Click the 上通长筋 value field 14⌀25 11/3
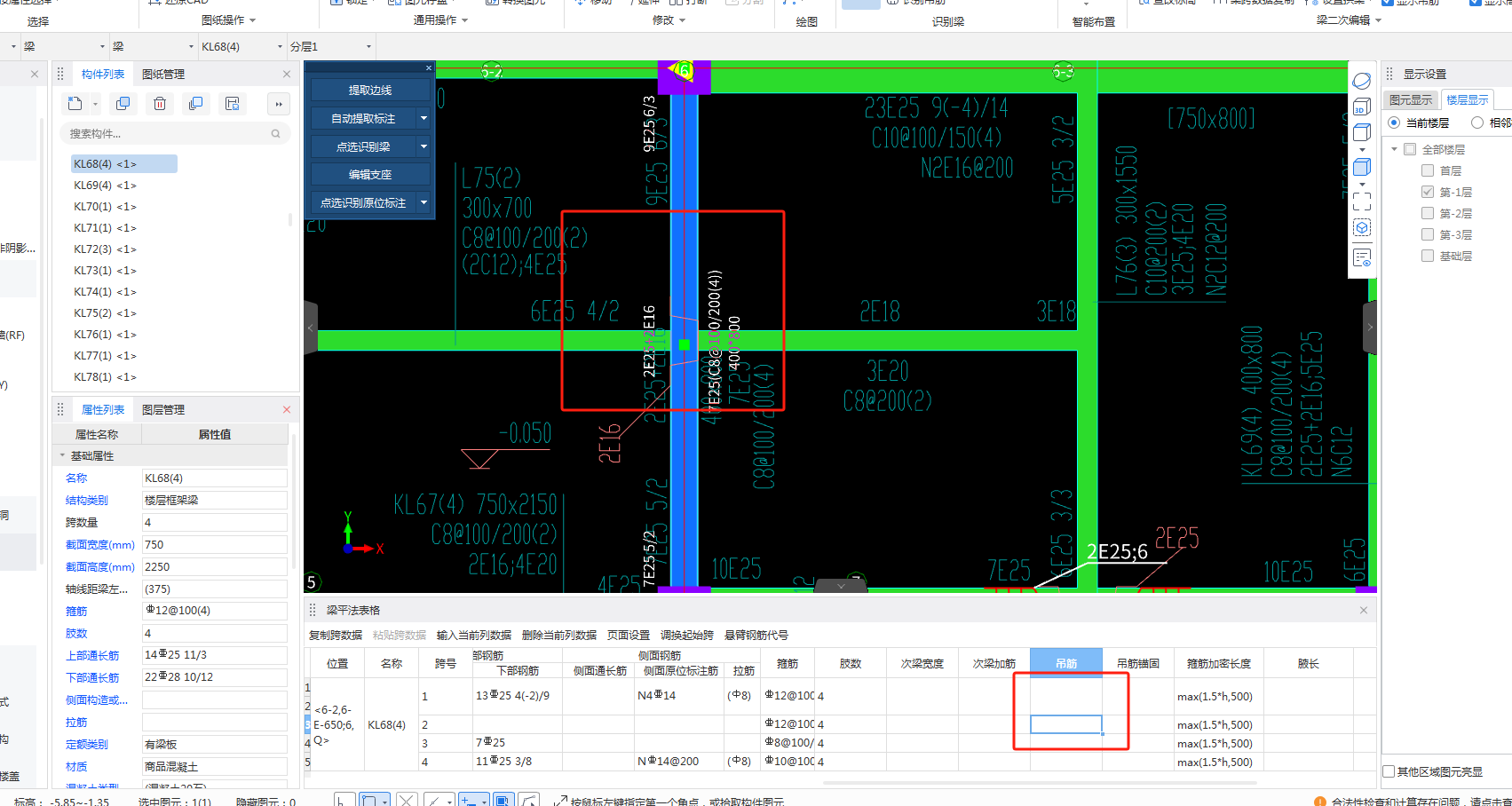The image size is (1512, 806). click(x=214, y=655)
